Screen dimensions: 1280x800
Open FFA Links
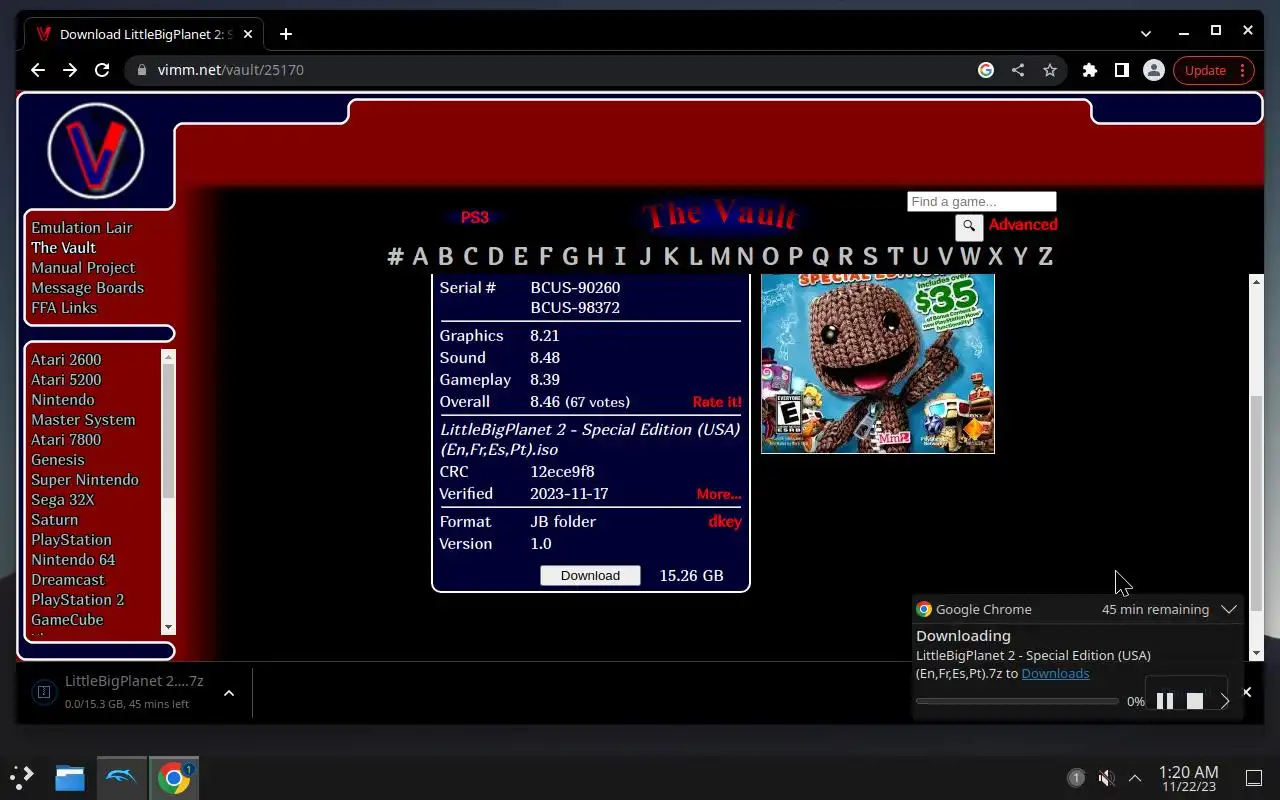click(x=64, y=308)
